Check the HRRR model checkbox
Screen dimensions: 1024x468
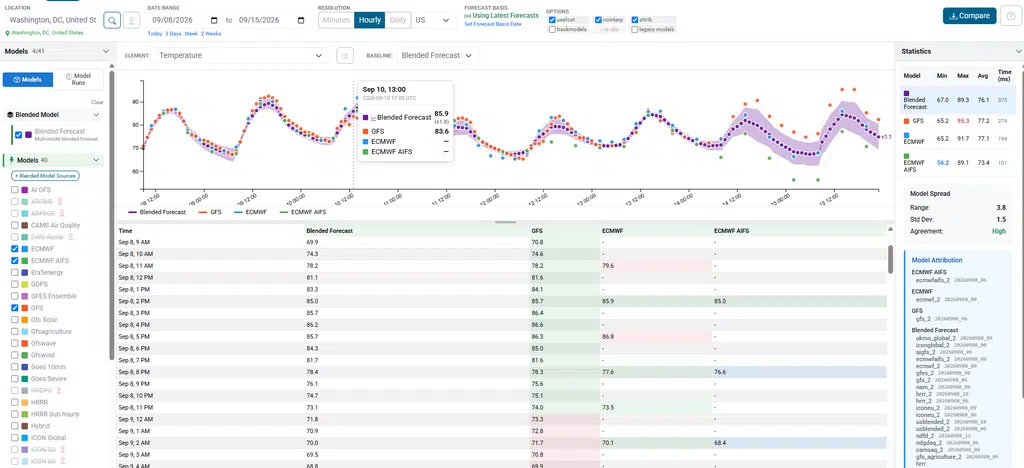[x=16, y=402]
